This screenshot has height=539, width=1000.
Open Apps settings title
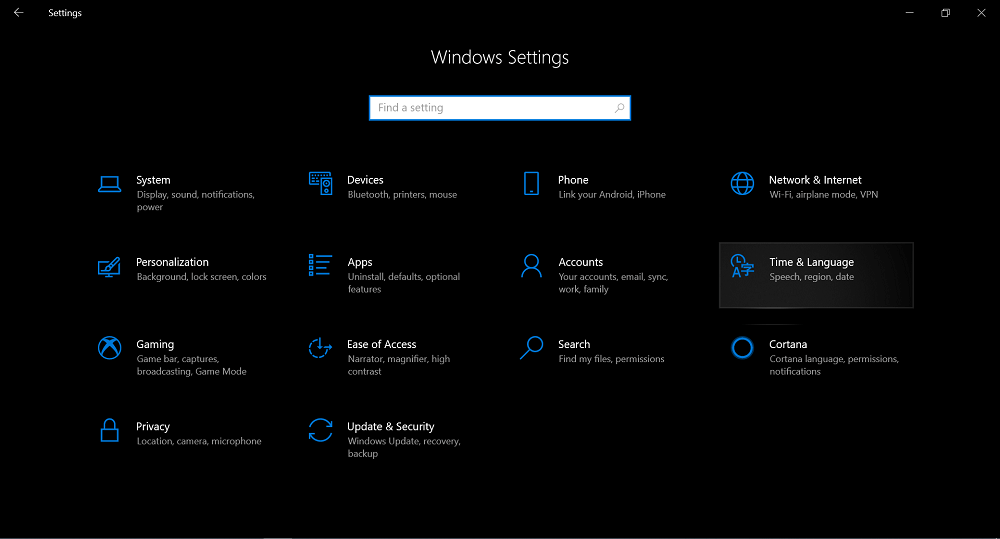[360, 262]
